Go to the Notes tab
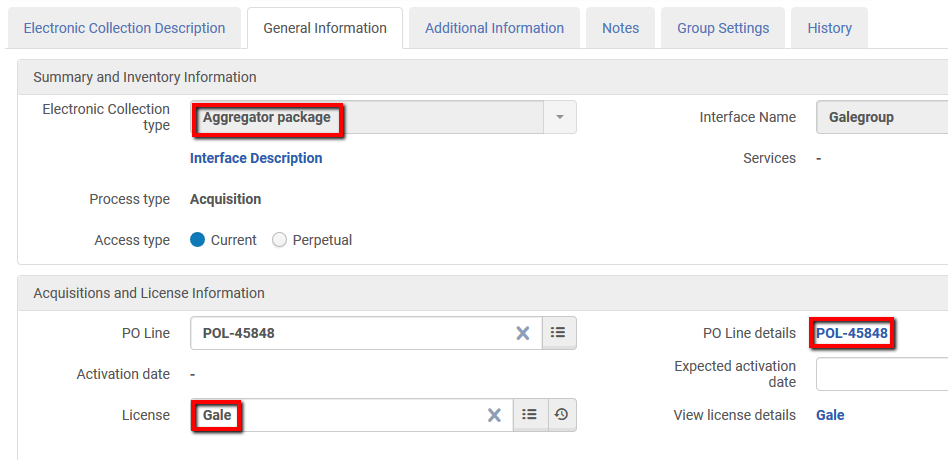 point(620,28)
